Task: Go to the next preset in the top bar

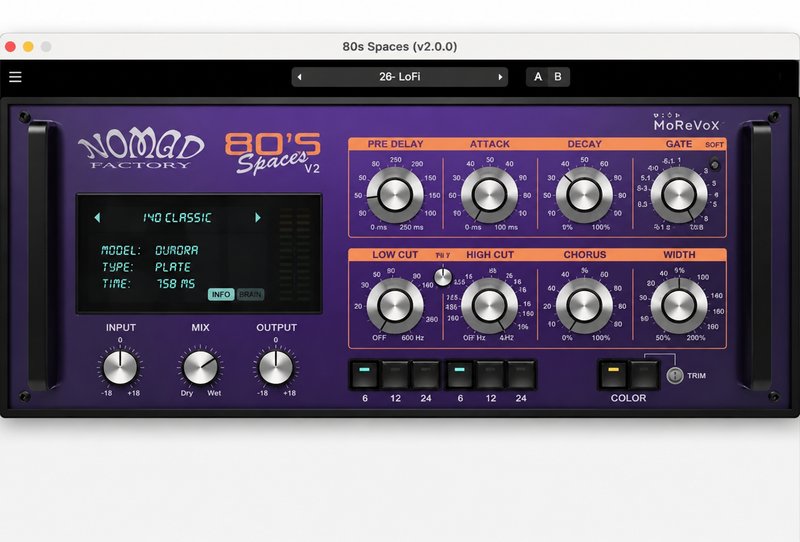Action: pyautogui.click(x=500, y=77)
